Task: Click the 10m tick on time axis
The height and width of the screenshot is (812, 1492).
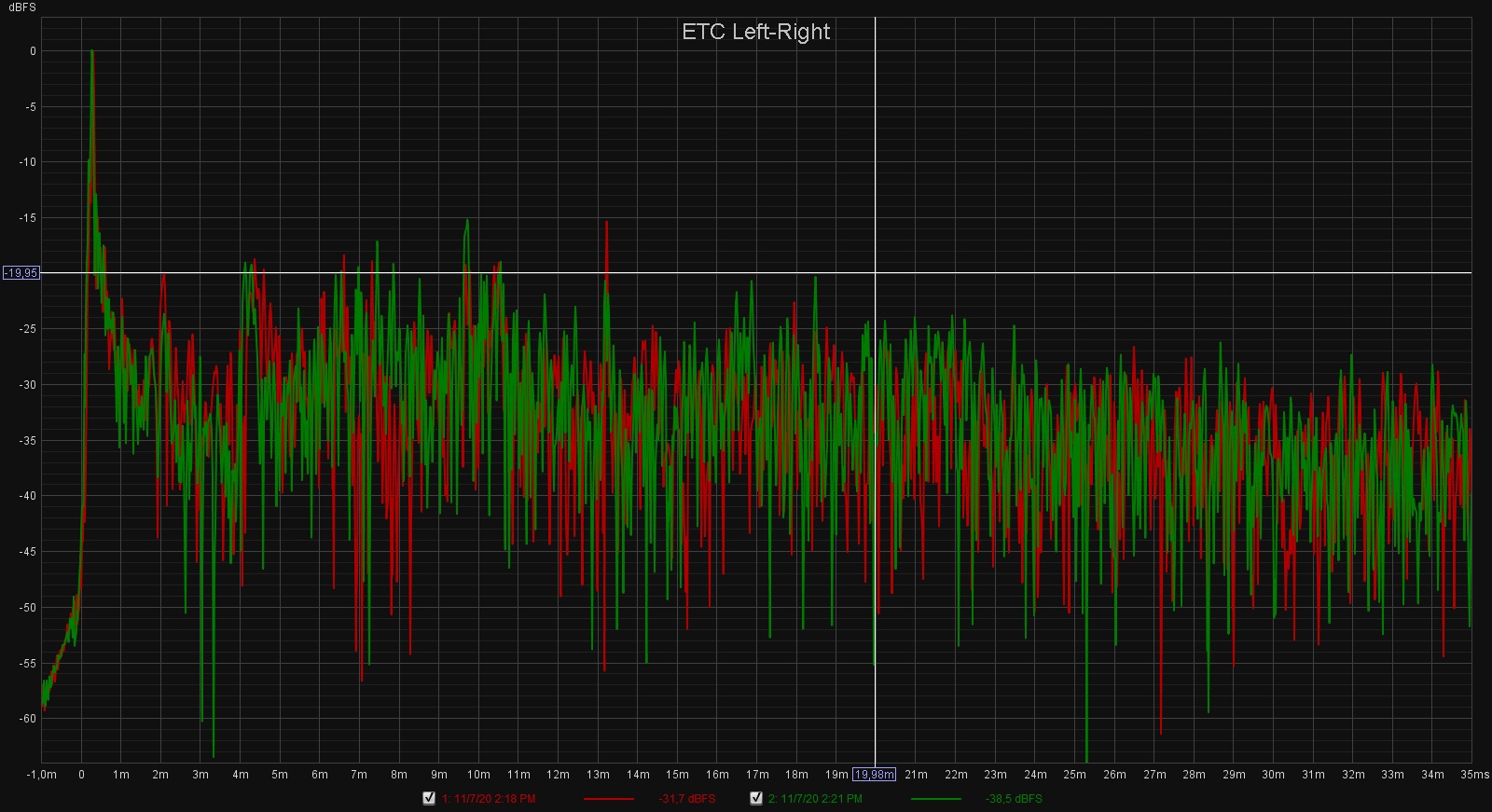Action: (478, 775)
